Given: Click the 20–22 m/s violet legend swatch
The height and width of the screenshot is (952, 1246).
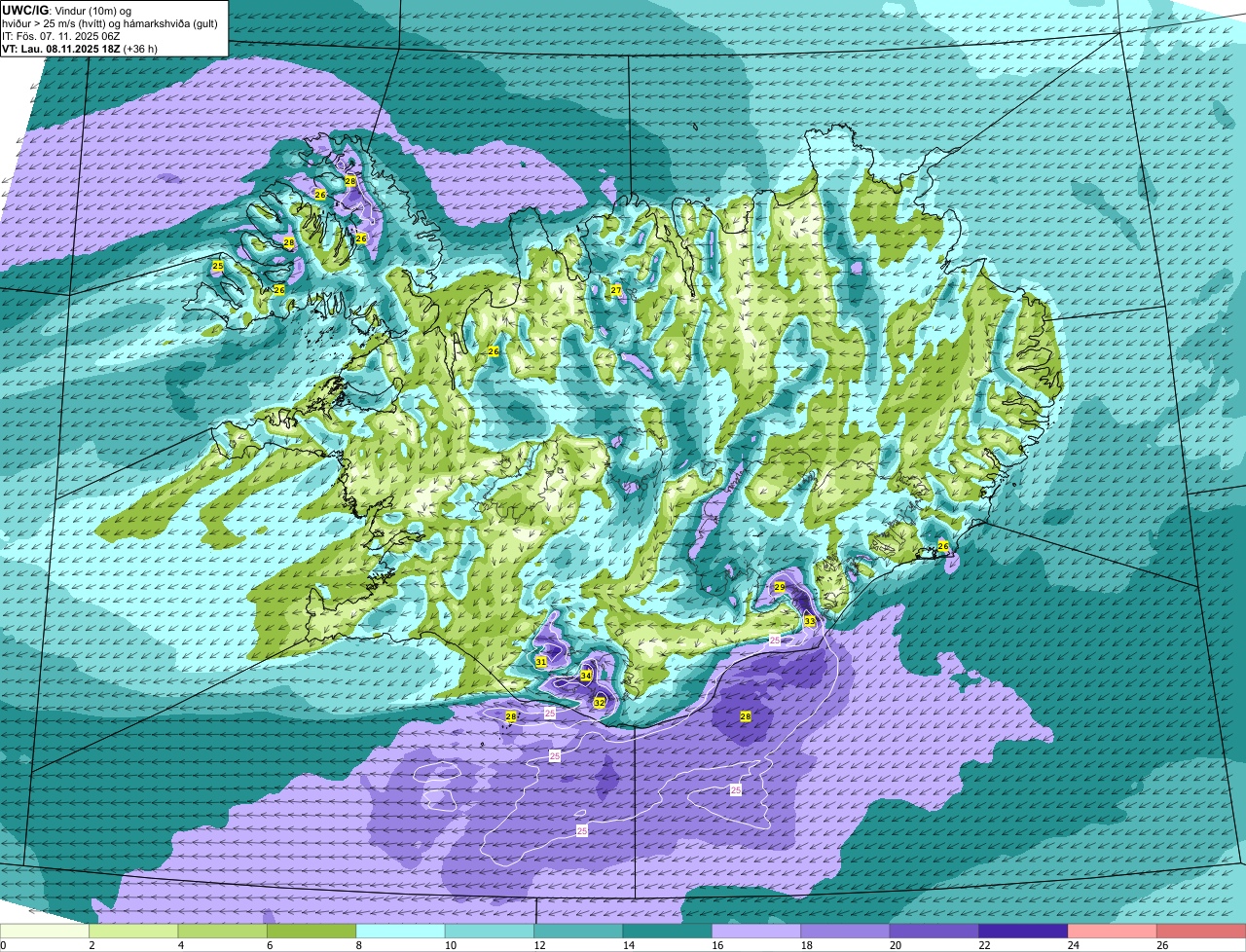Looking at the screenshot, I should tap(935, 932).
